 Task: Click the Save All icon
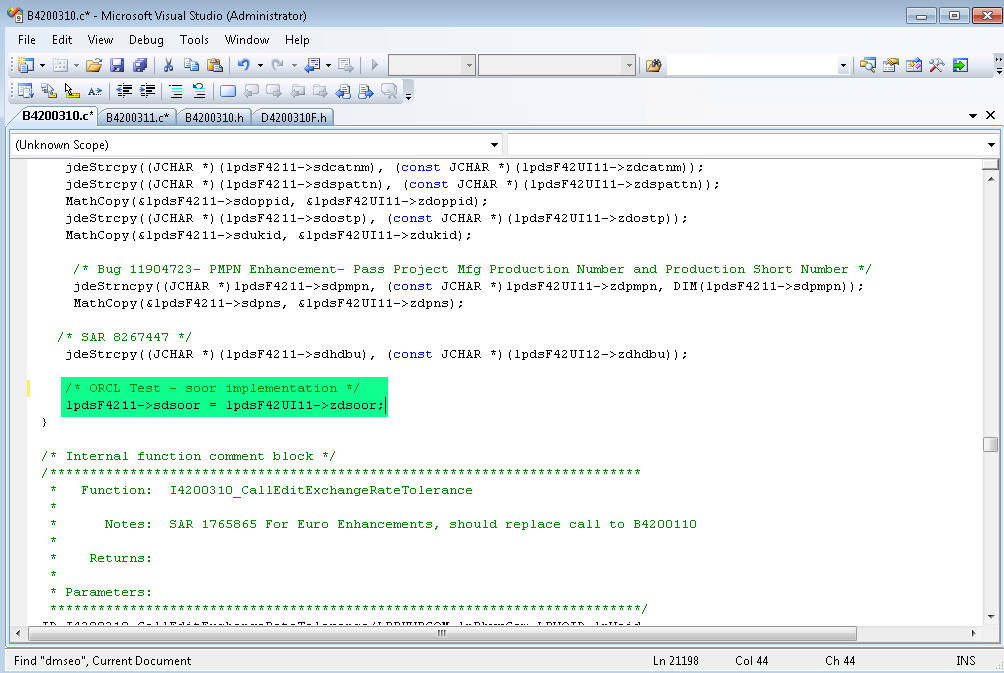pyautogui.click(x=140, y=65)
